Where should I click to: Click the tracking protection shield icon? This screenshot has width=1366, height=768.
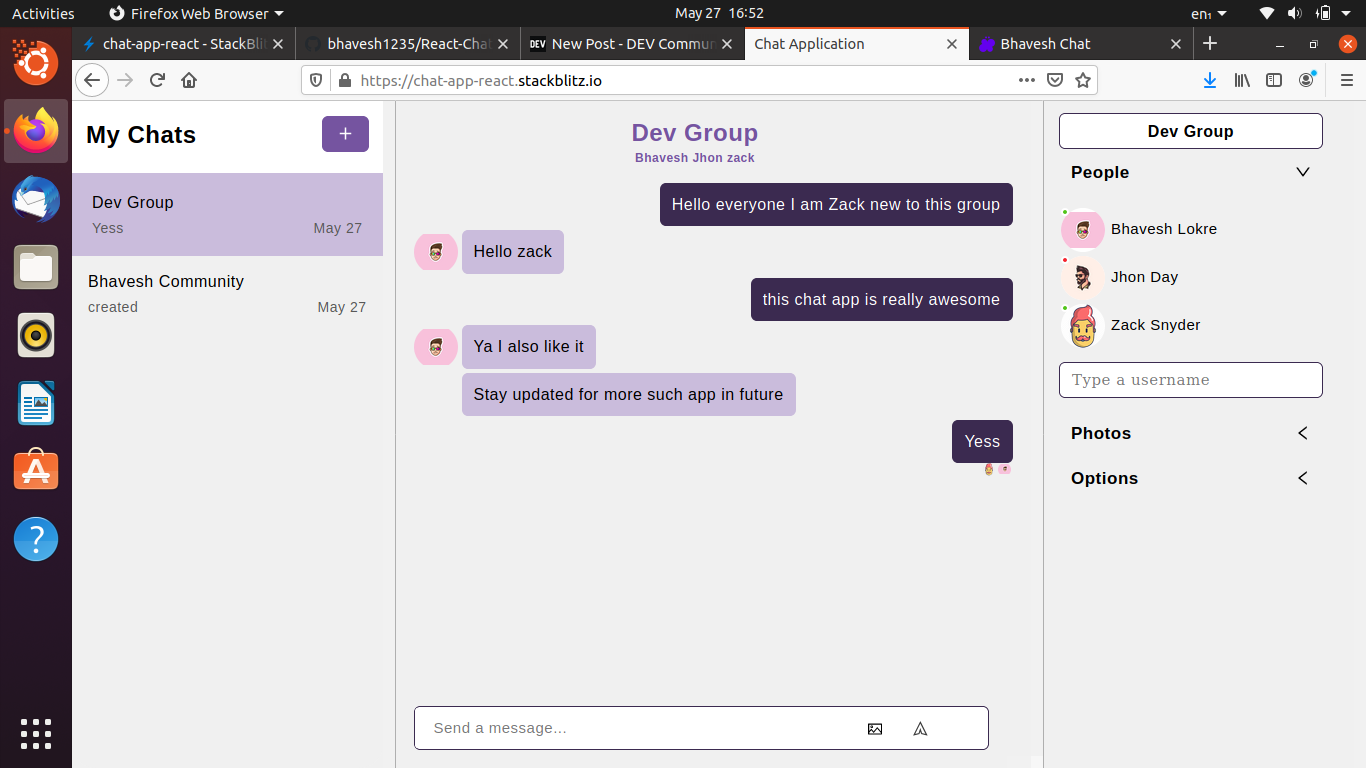[x=316, y=80]
